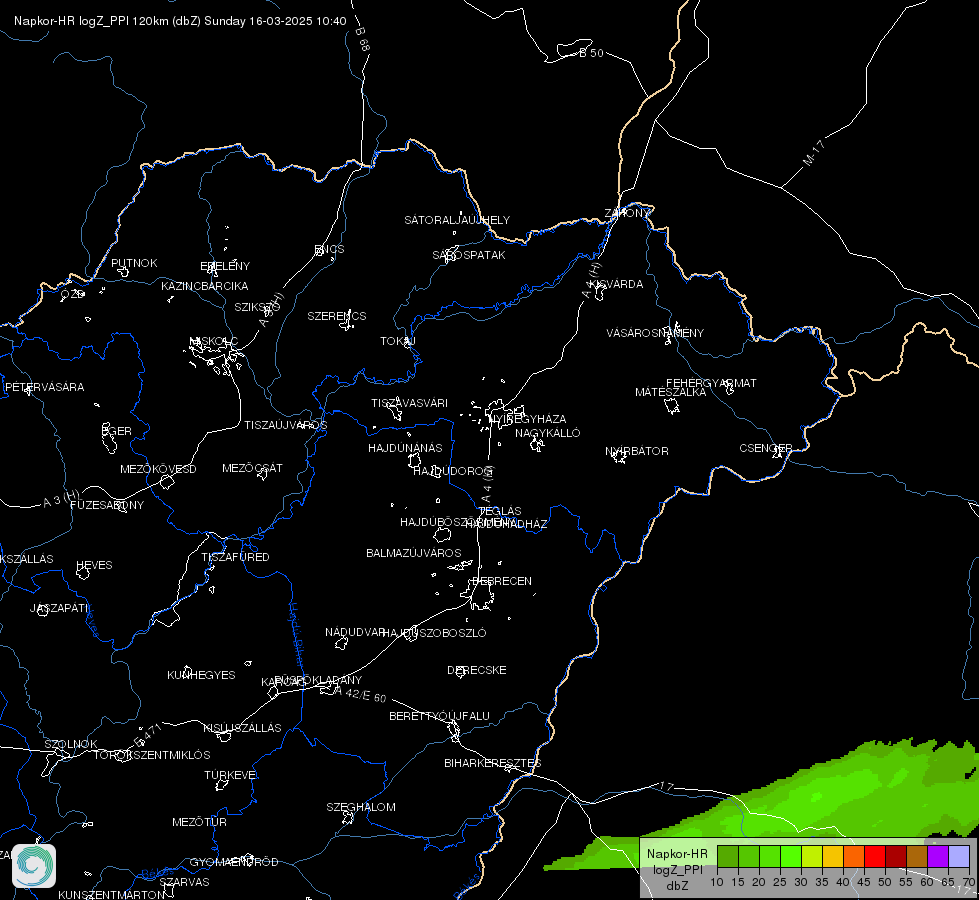The height and width of the screenshot is (900, 979).
Task: Click the TISZAFÜRED label
Action: 235,556
